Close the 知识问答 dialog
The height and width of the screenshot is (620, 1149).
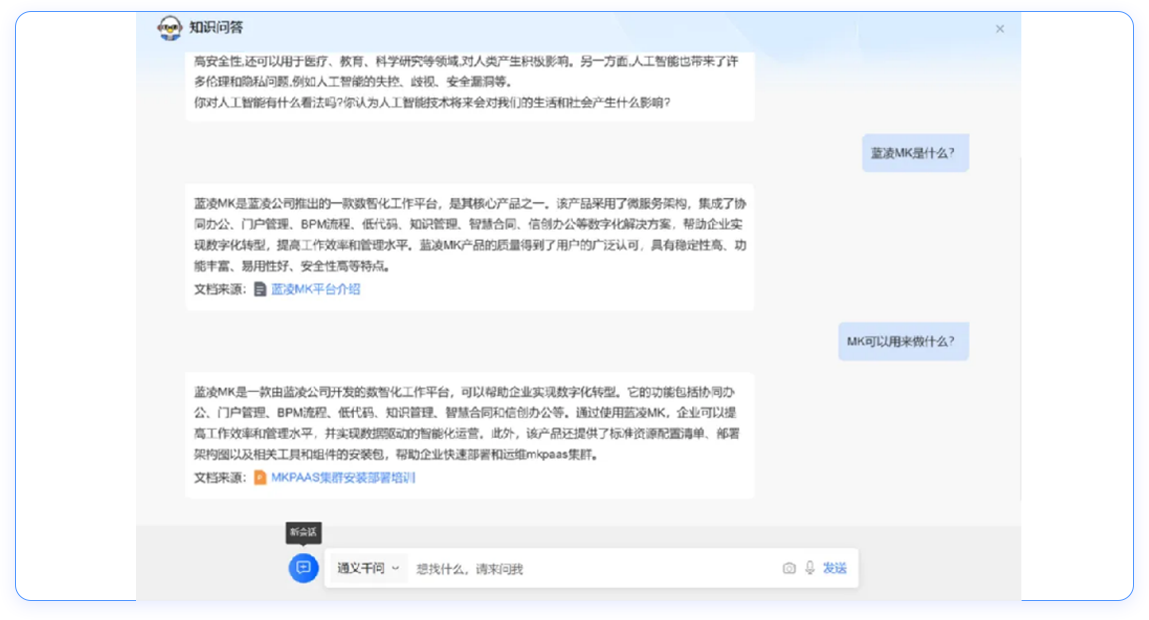tap(1000, 29)
